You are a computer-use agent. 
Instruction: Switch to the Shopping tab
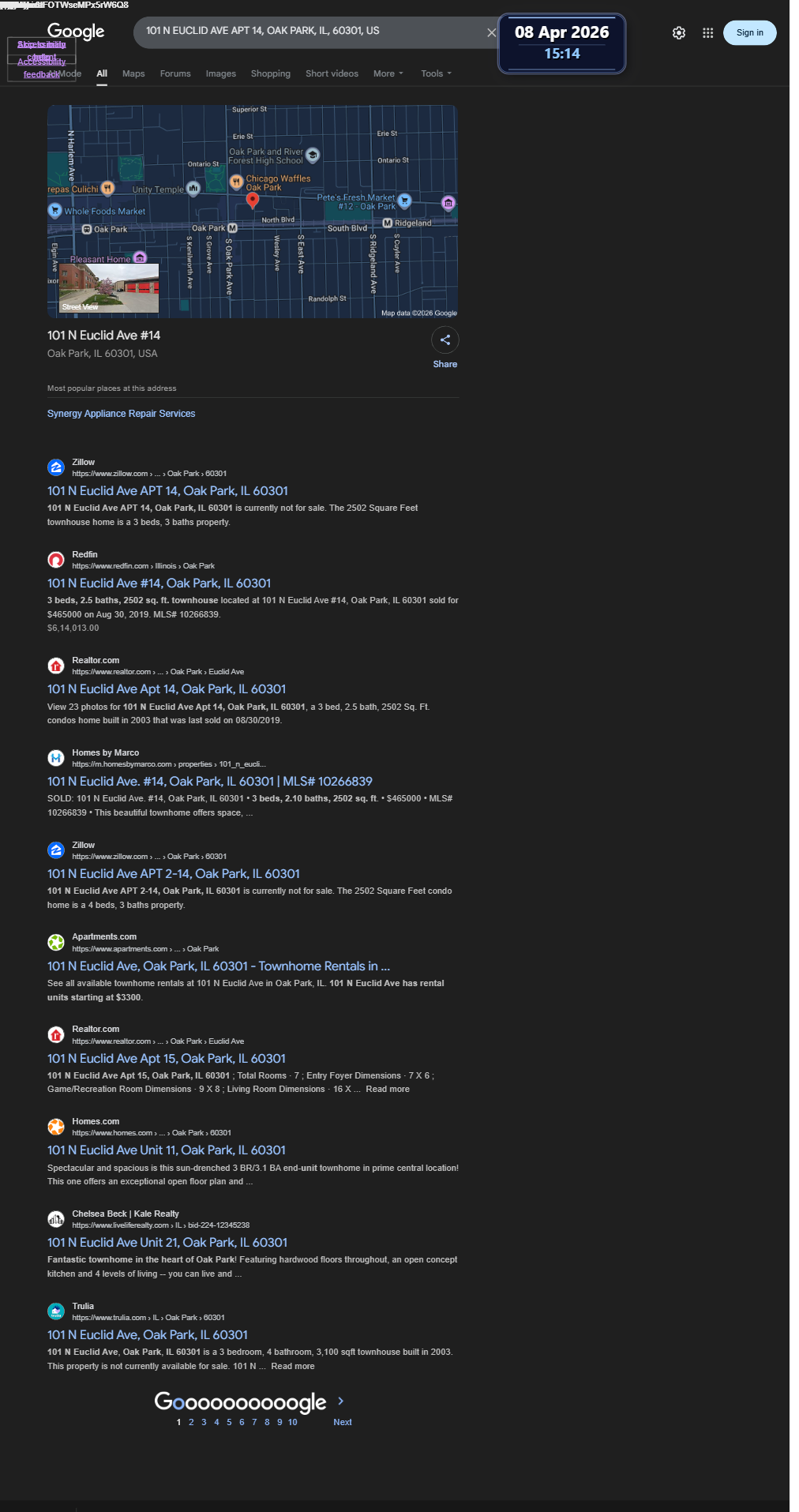click(271, 73)
